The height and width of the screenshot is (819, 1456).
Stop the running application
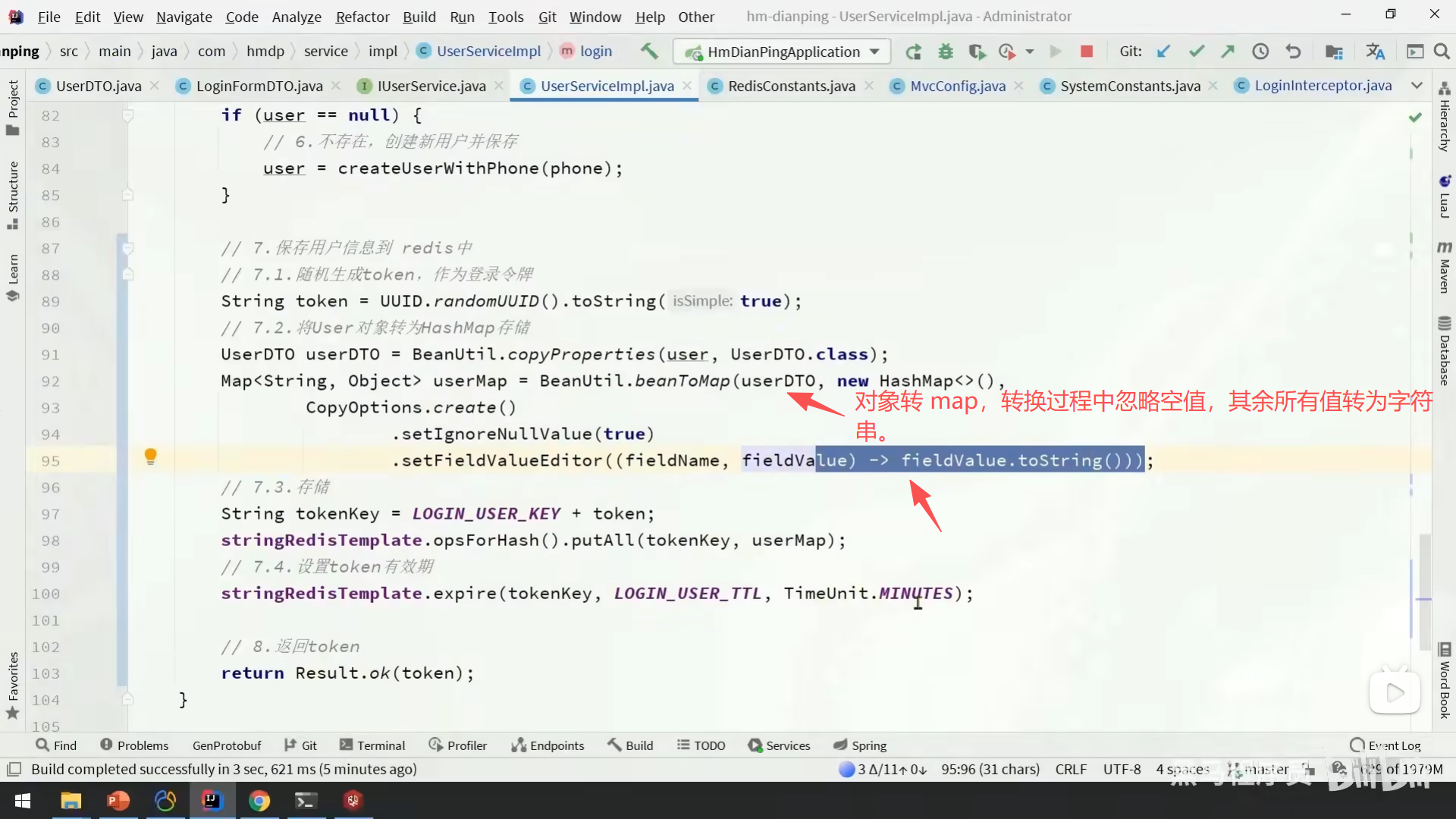click(1086, 52)
